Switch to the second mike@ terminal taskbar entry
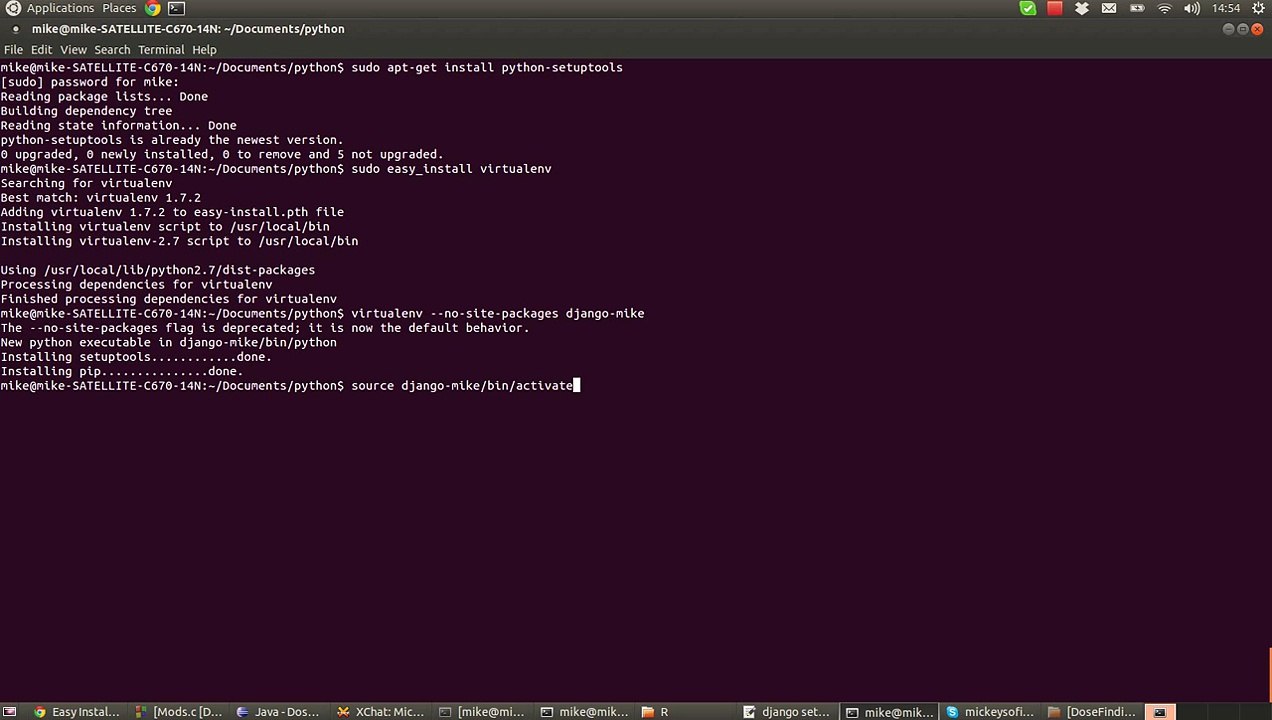Screen dimensions: 1272x720 point(585,712)
